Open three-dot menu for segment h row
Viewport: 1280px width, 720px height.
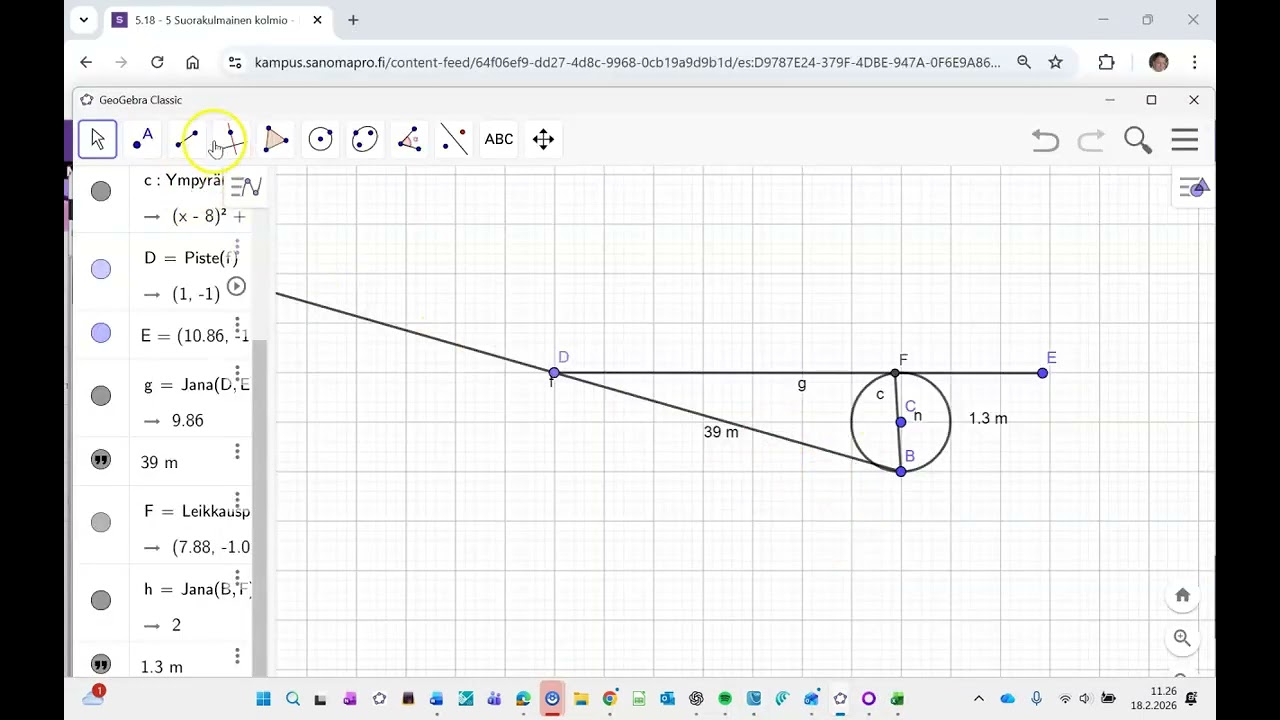click(x=237, y=579)
